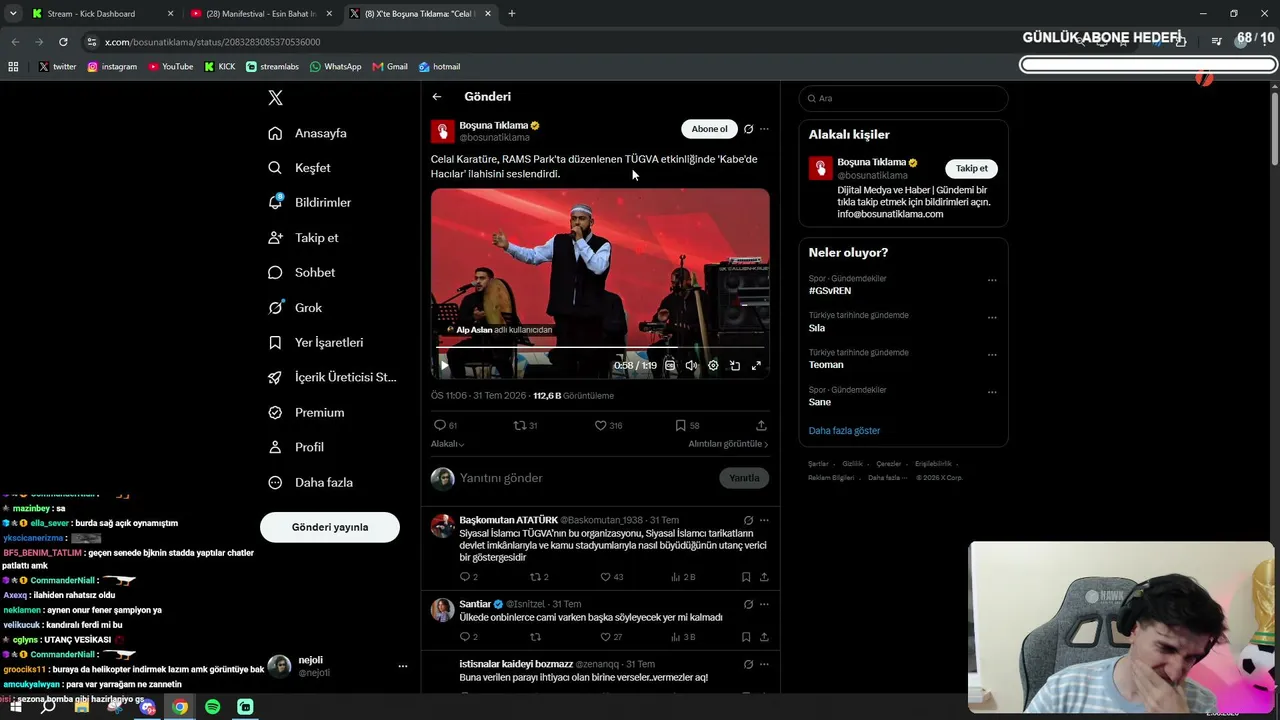
Task: Click Daha fazla göster link
Action: coord(844,431)
